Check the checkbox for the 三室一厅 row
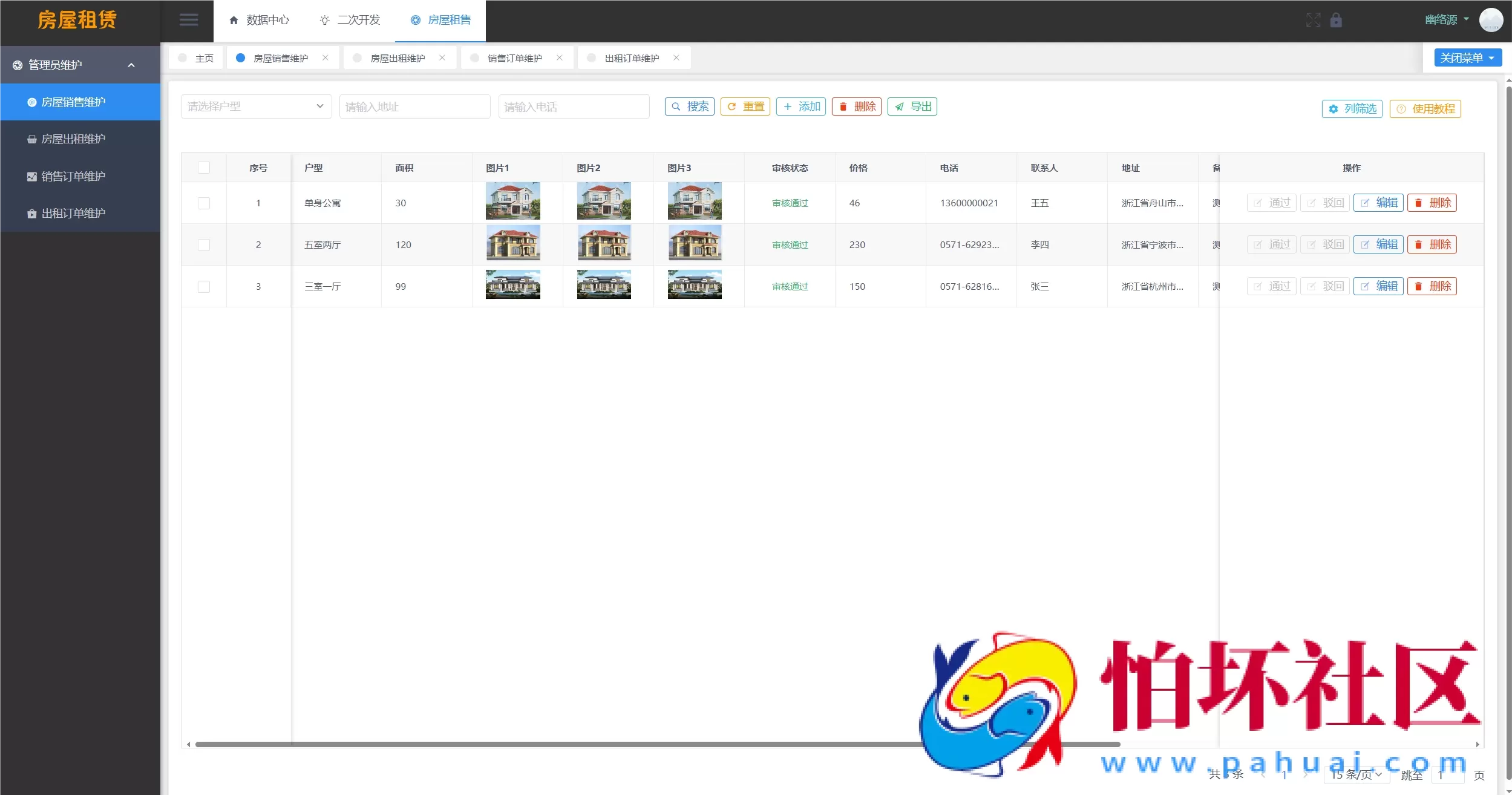1512x795 pixels. click(x=204, y=286)
